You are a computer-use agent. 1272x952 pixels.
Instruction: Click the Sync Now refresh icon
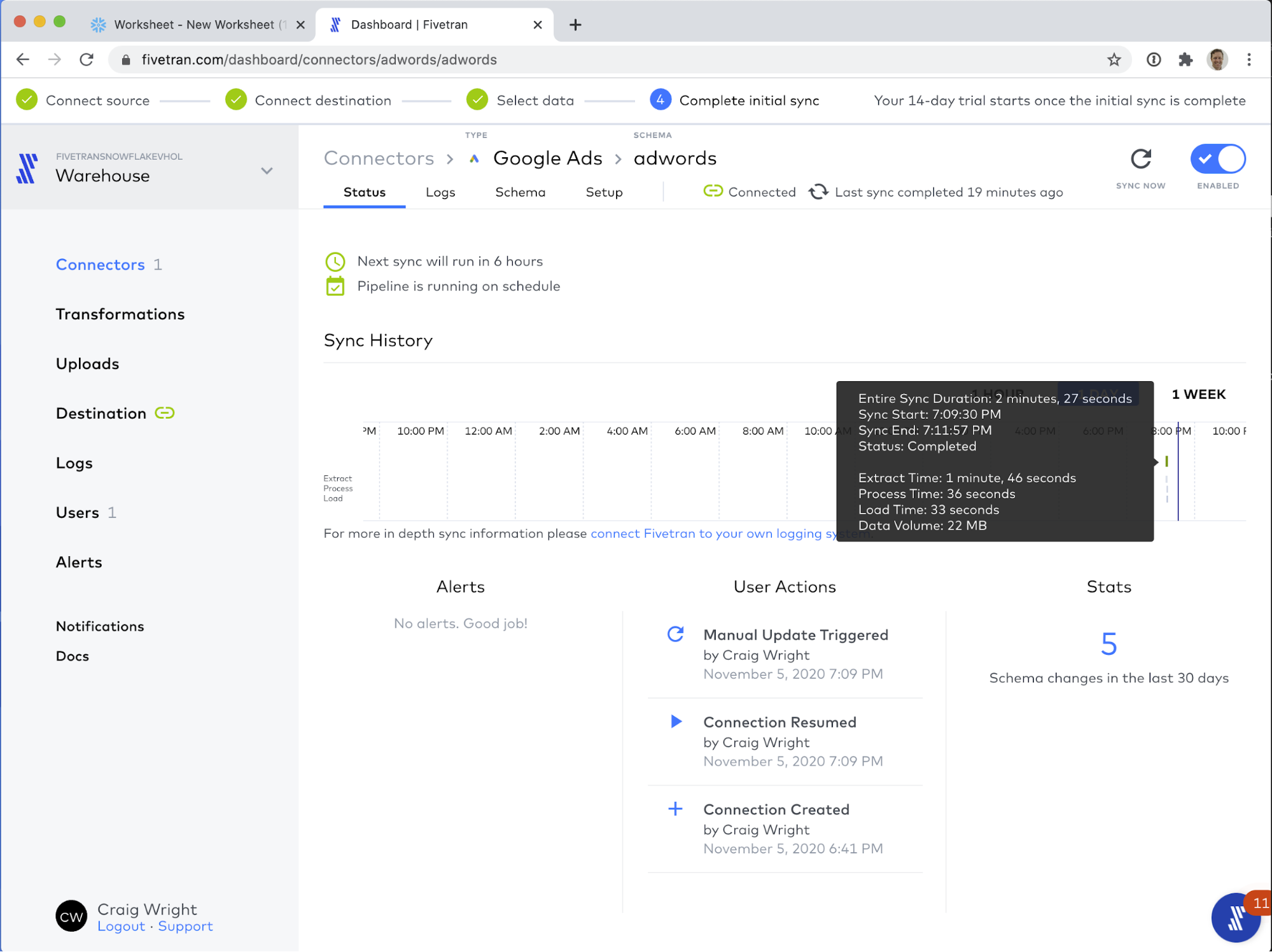pos(1140,159)
